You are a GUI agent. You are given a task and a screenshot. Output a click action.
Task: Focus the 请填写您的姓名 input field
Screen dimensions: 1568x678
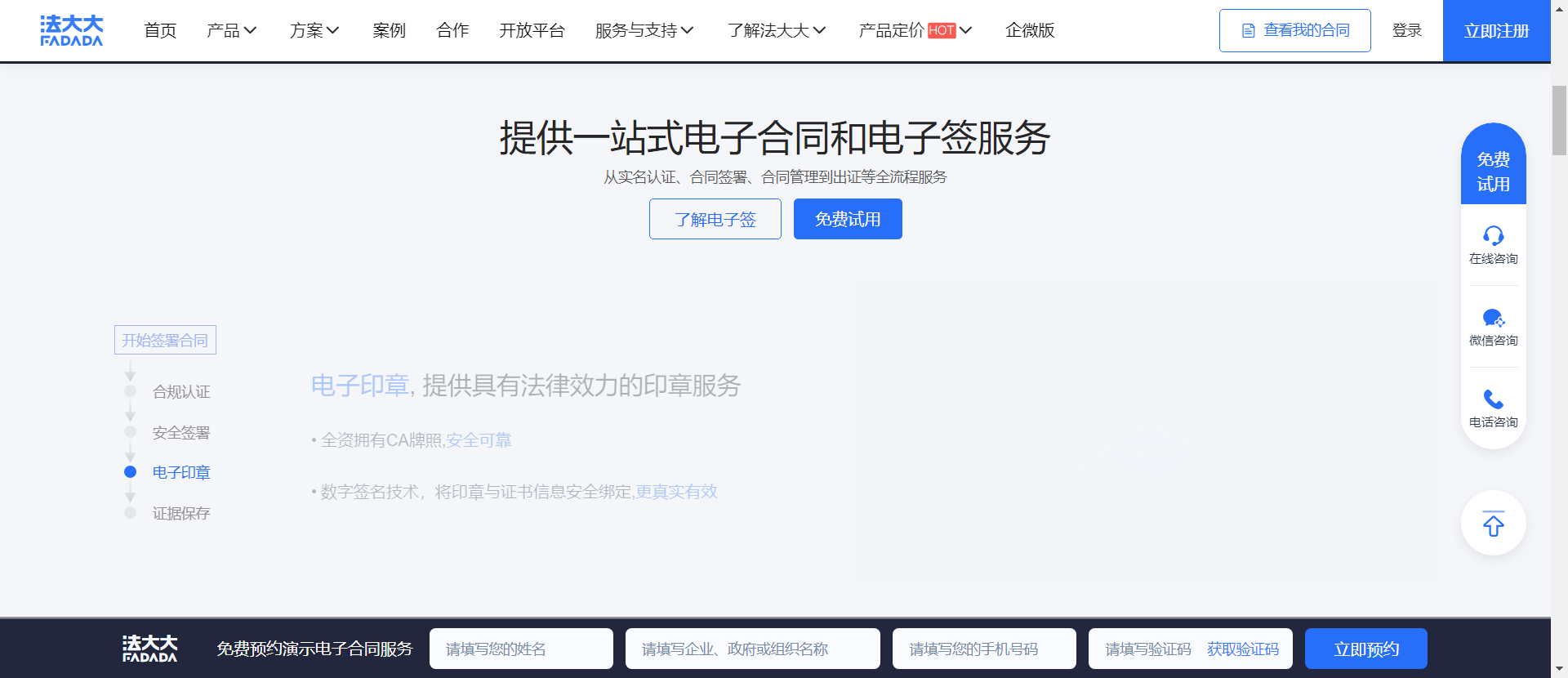point(521,649)
